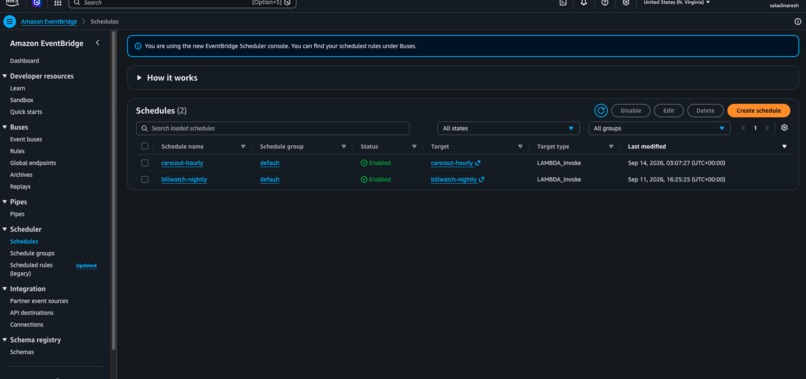Open the AWS services grid menu
This screenshot has height=379, width=806.
coord(58,3)
